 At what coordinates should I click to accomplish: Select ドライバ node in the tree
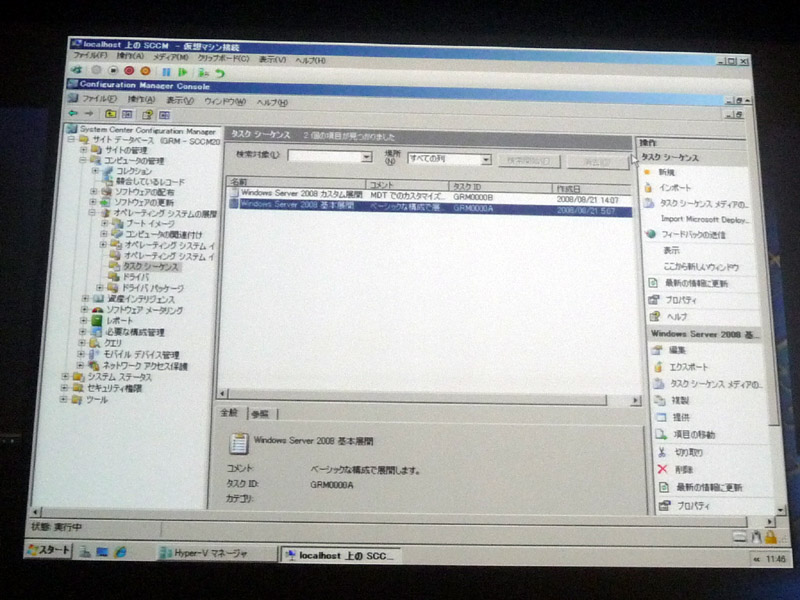136,277
